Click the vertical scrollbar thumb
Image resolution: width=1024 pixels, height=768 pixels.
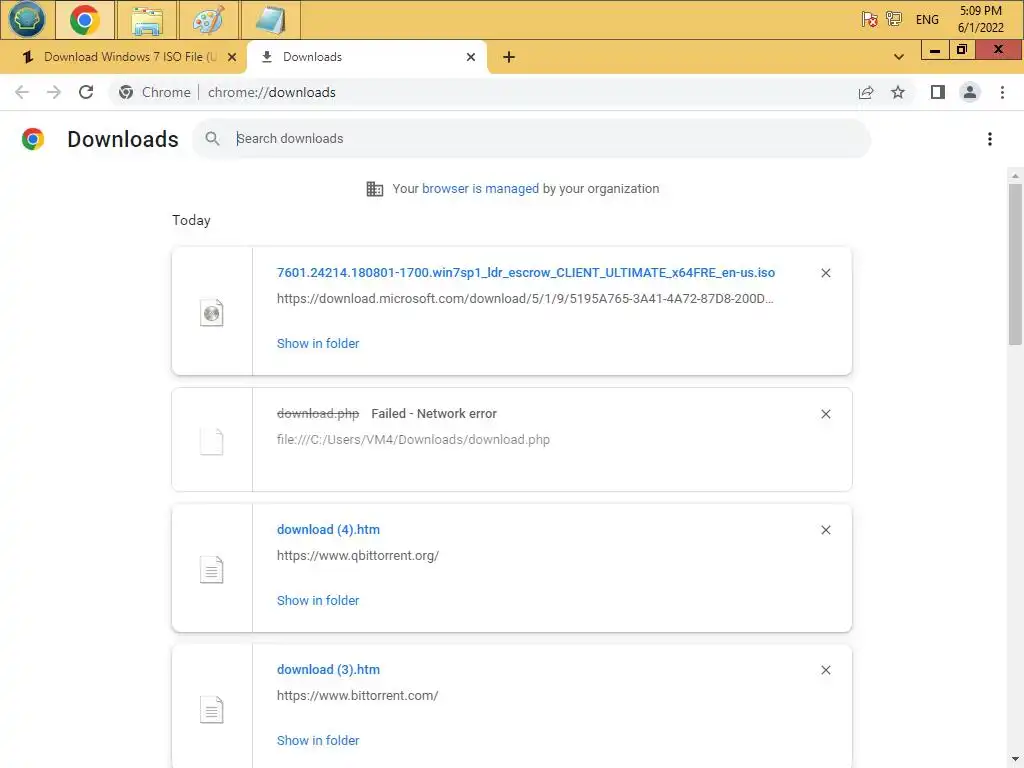(1016, 264)
